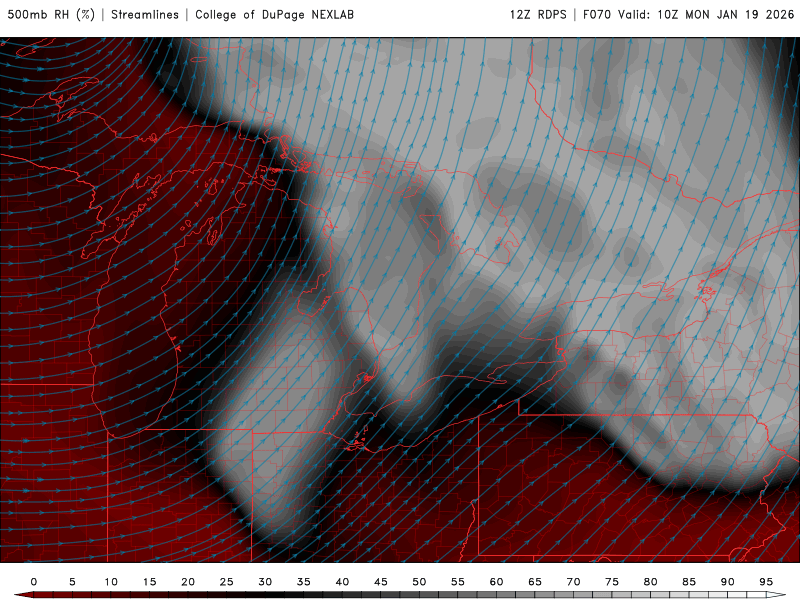Screen dimensions: 800x600
Task: Click the "35" label on the color scale
Action: click(x=304, y=582)
